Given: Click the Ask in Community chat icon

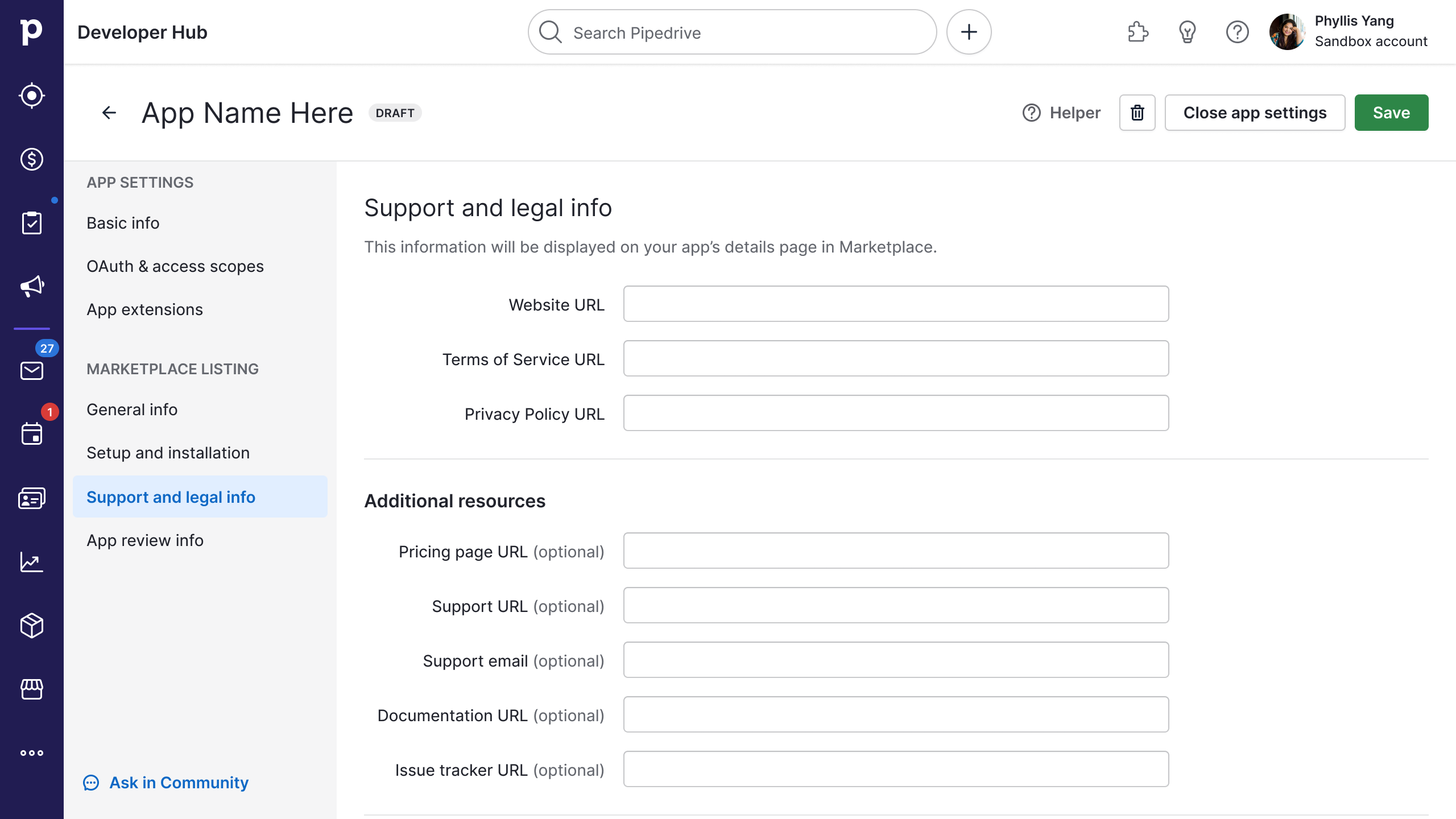Looking at the screenshot, I should [92, 783].
